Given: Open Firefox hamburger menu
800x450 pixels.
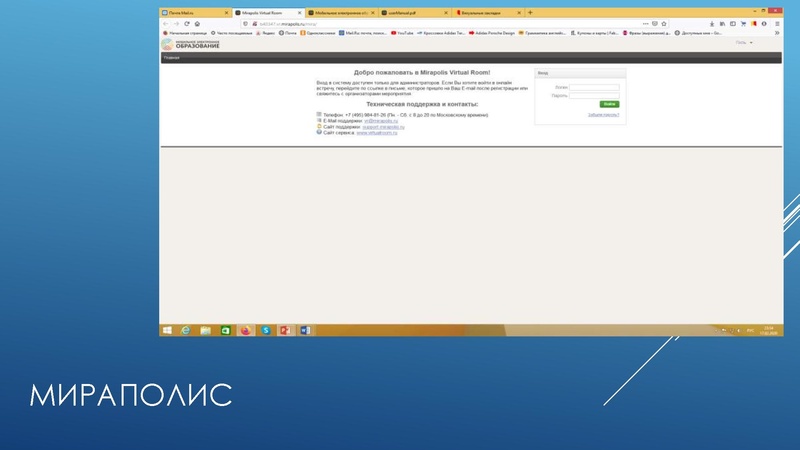Looking at the screenshot, I should (x=777, y=24).
